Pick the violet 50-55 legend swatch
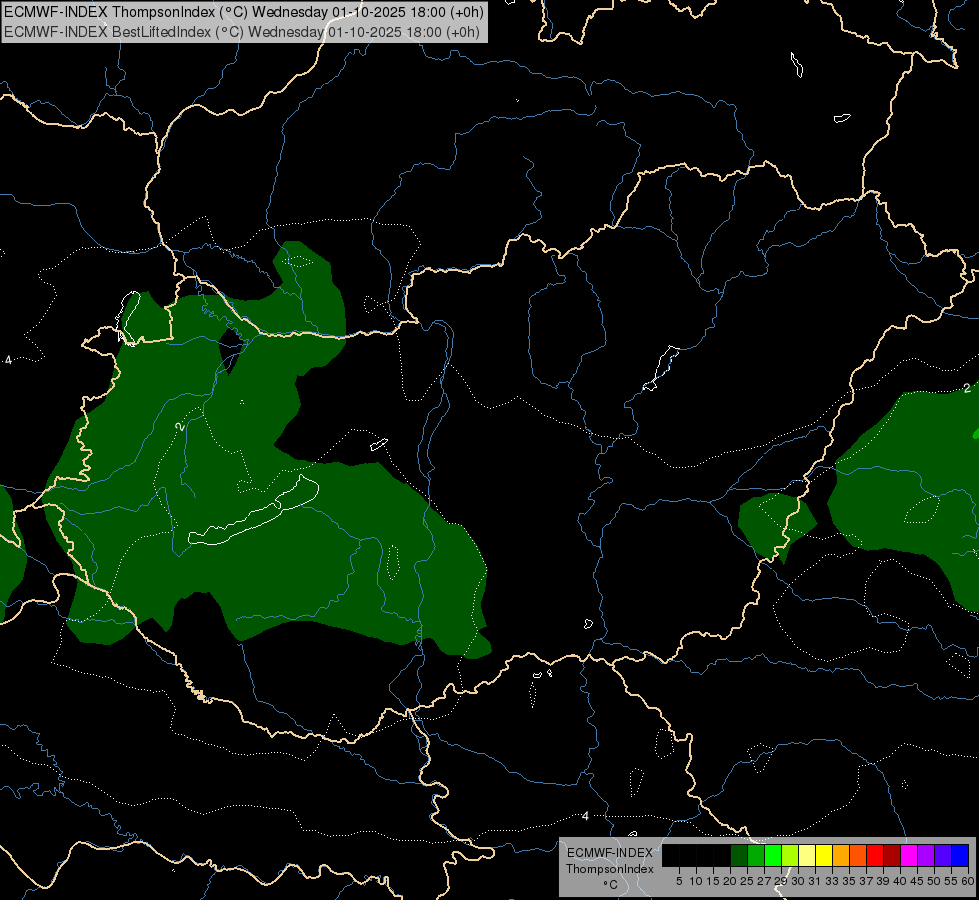Screen dimensions: 979x900 pos(943,855)
